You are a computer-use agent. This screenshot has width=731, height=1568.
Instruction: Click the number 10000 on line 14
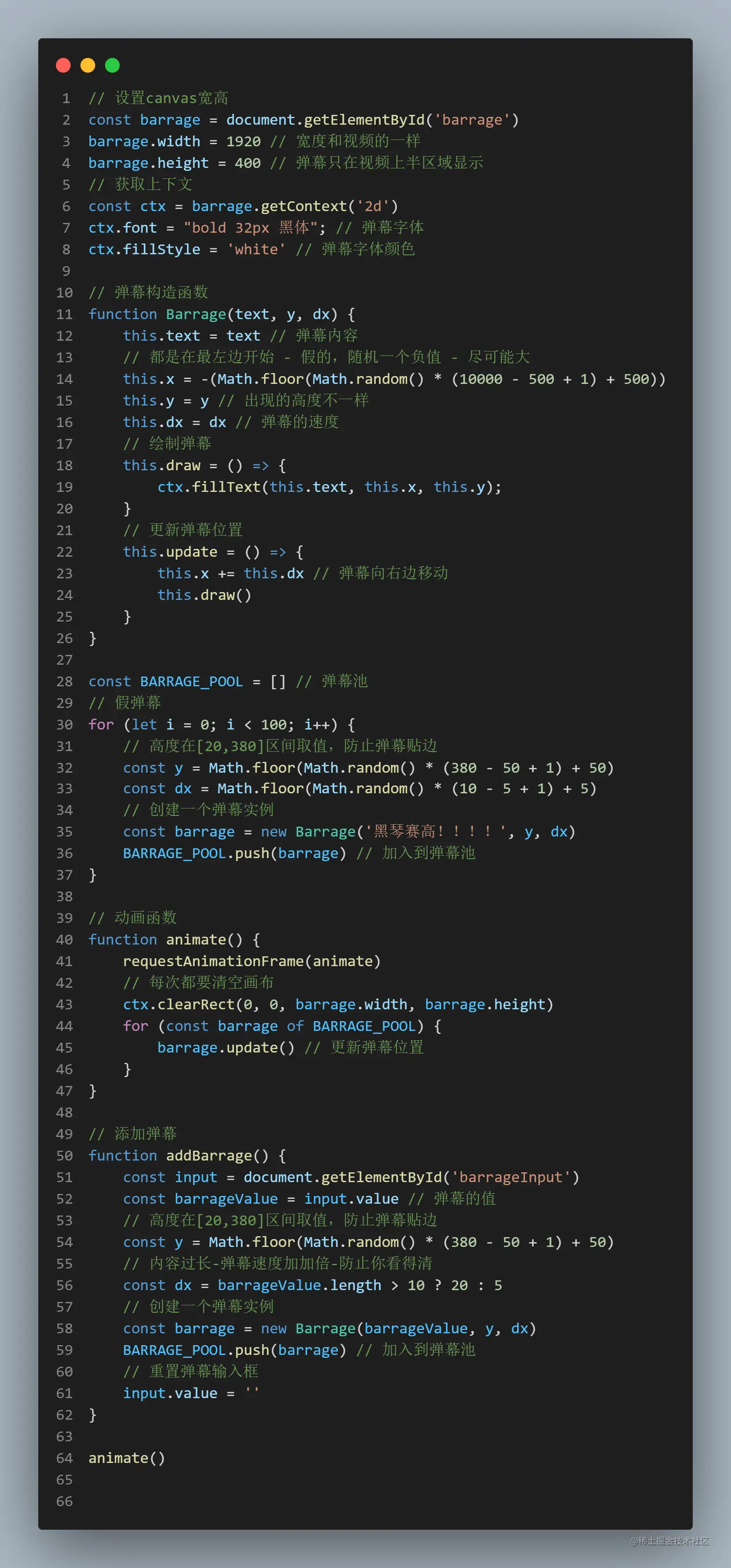[x=481, y=379]
